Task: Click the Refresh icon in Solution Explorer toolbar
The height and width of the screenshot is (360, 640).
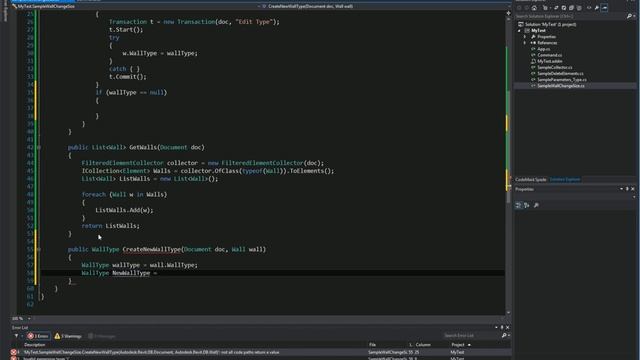Action: [564, 8]
